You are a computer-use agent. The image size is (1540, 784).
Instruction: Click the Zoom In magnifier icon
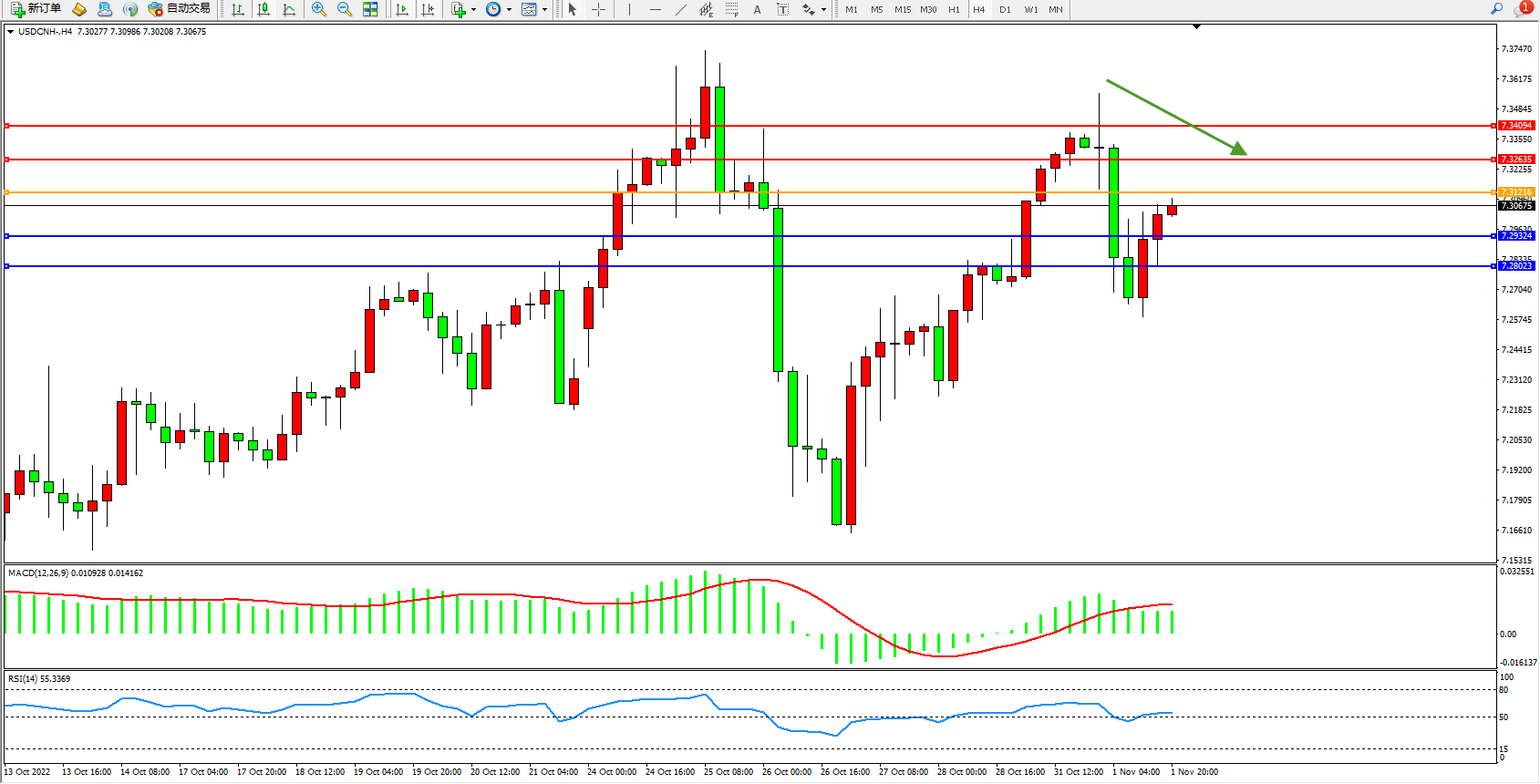(x=318, y=9)
